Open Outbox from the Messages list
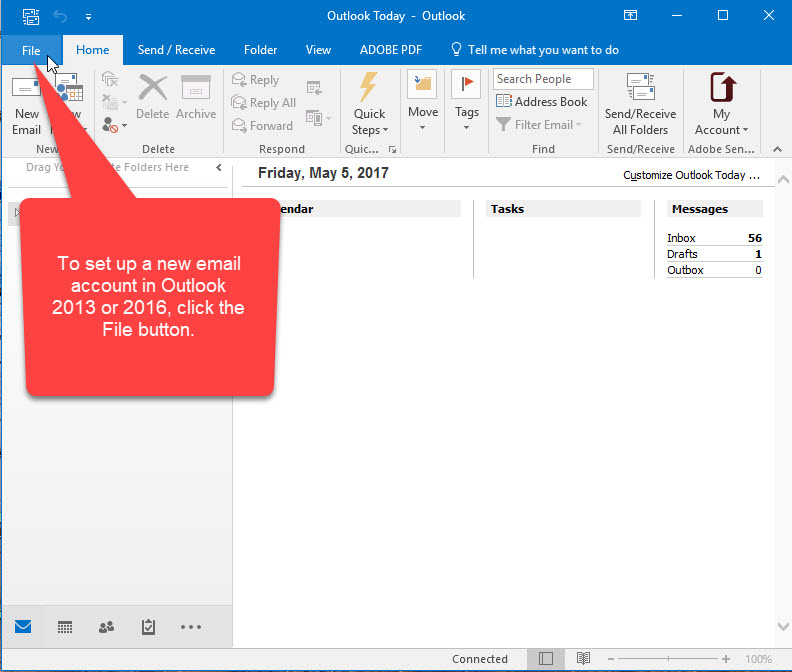792x672 pixels. click(x=714, y=270)
